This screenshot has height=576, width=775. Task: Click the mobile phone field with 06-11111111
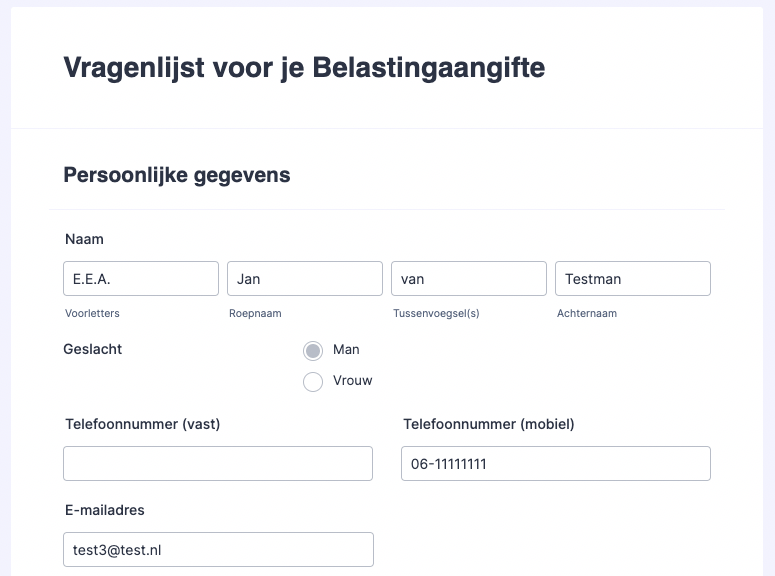(555, 464)
